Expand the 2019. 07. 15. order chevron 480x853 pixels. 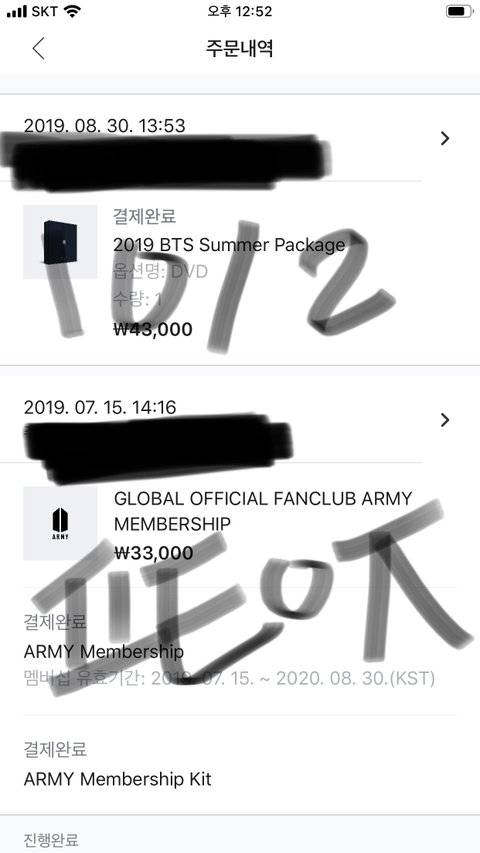(445, 420)
